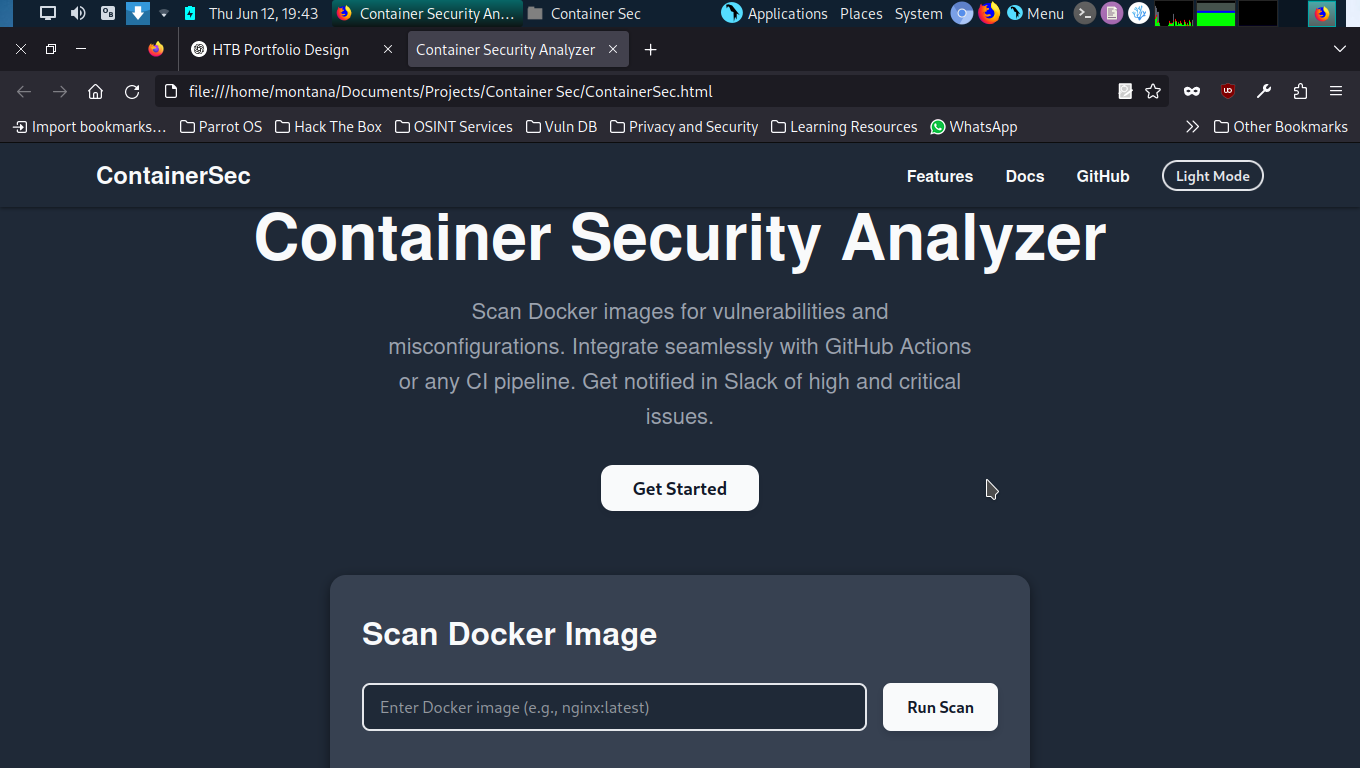List all tabs dropdown arrow
The height and width of the screenshot is (768, 1360).
click(1340, 49)
